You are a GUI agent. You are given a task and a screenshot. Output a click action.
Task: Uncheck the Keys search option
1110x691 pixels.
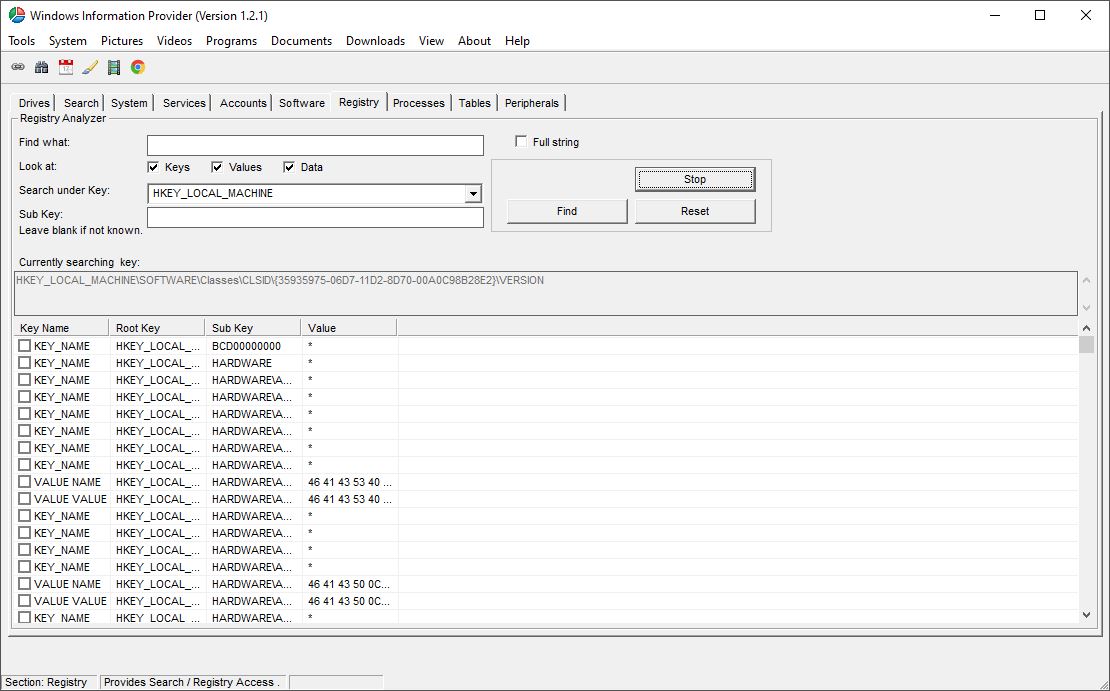coord(153,167)
